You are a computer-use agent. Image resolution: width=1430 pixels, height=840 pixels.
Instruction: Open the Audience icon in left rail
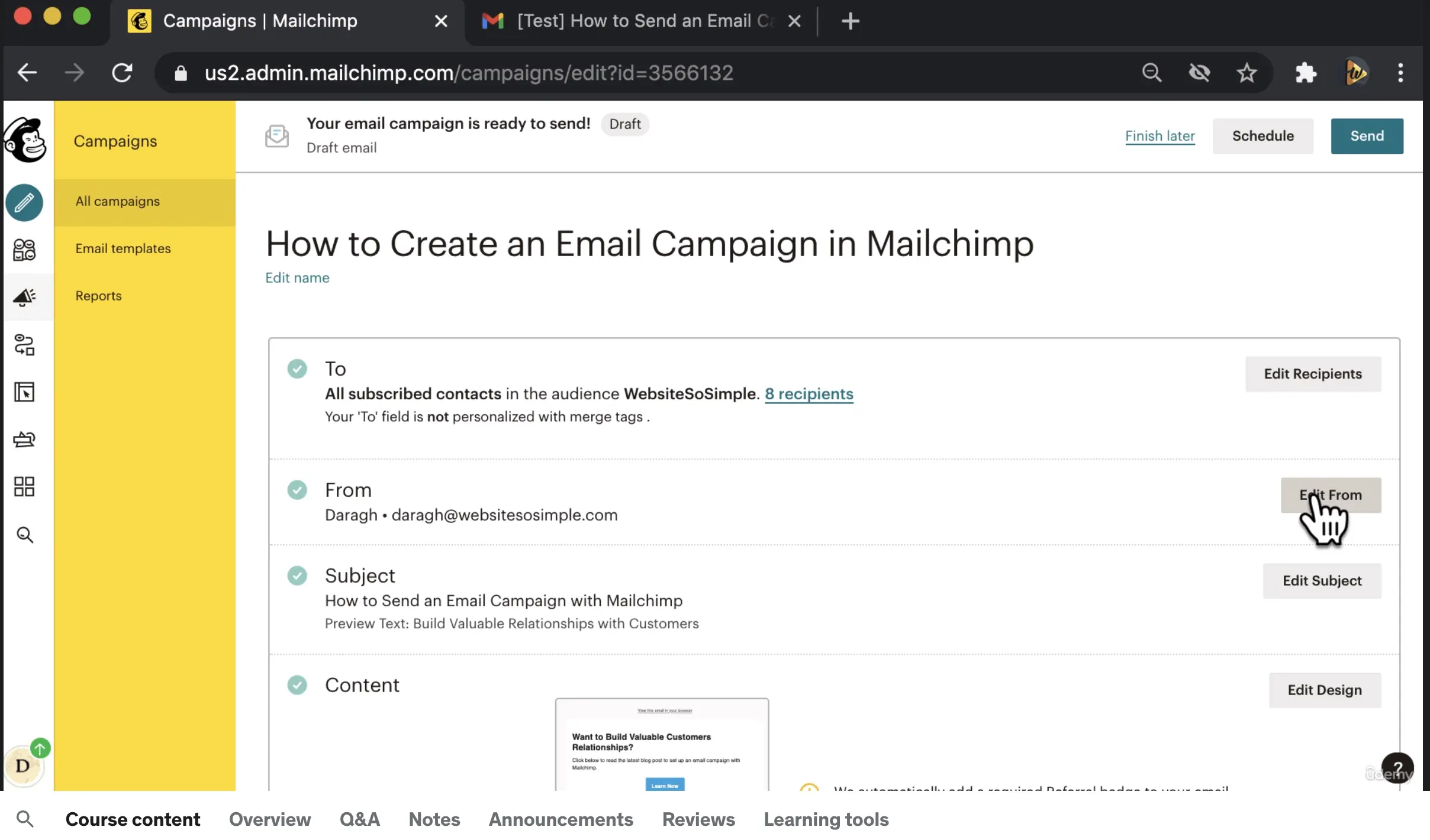pos(24,250)
